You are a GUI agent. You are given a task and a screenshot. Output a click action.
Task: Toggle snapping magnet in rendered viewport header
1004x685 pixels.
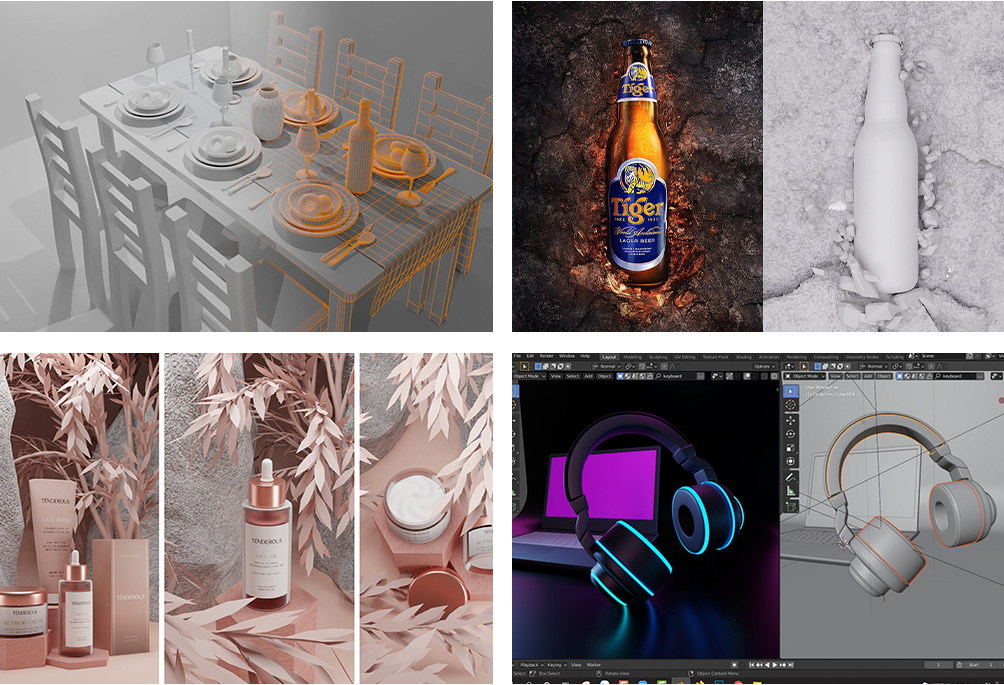(642, 366)
